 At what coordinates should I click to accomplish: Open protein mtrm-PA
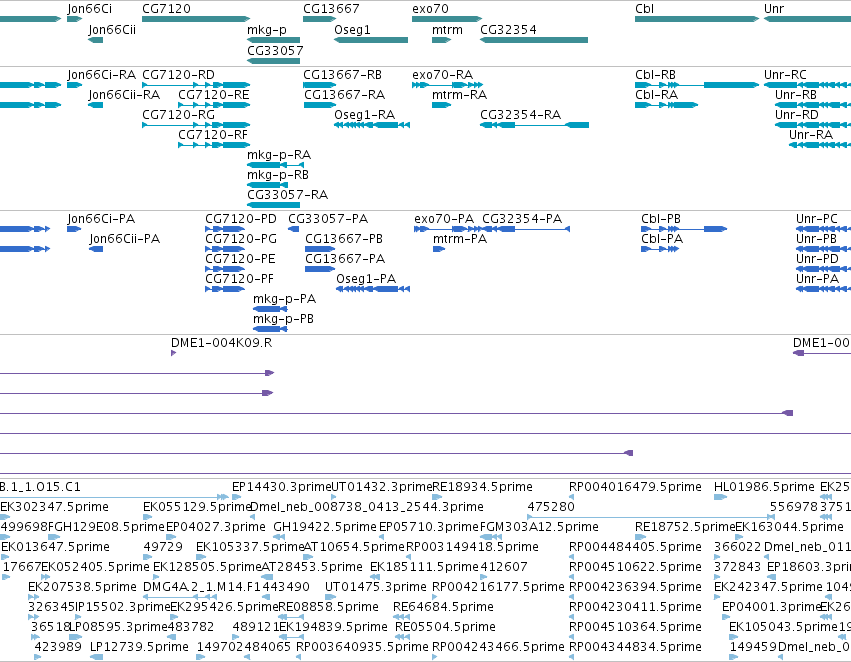439,249
